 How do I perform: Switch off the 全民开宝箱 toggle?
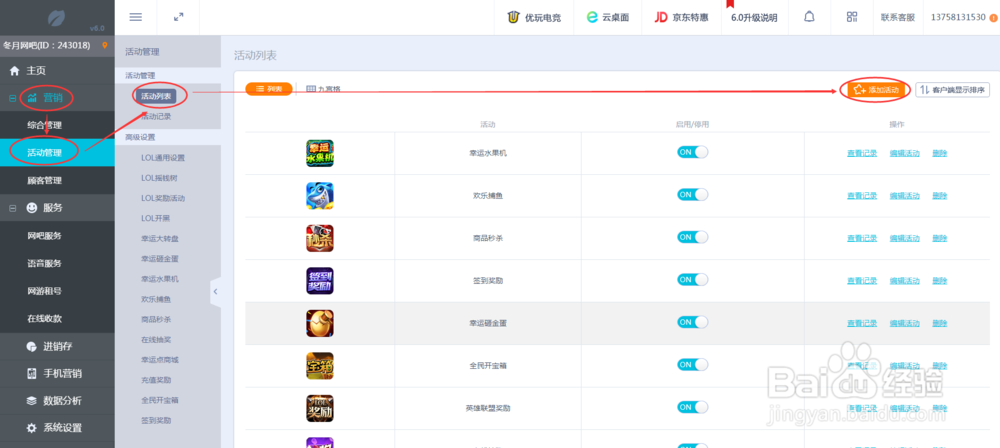[693, 364]
